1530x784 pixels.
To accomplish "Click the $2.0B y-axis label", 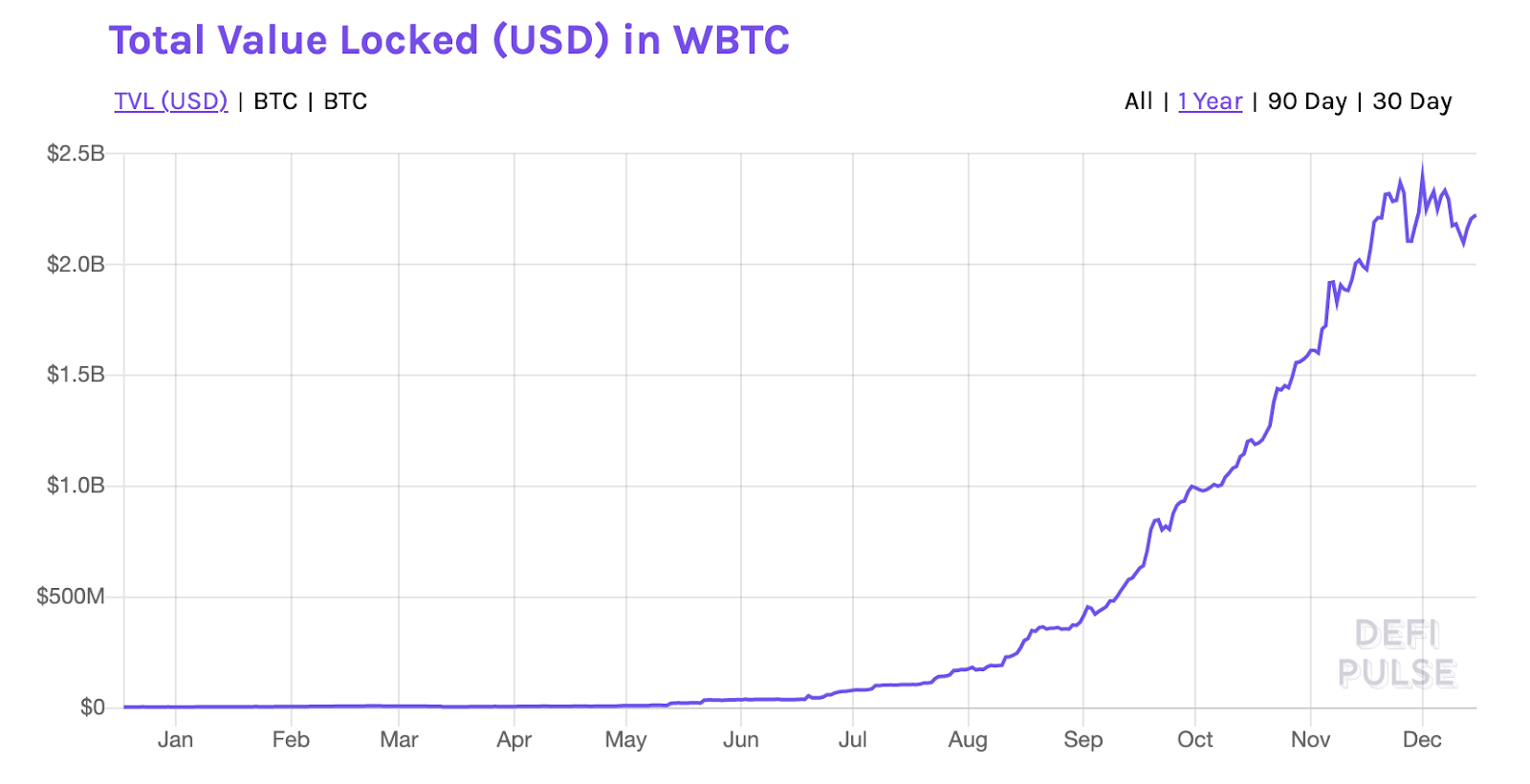I will click(x=76, y=265).
